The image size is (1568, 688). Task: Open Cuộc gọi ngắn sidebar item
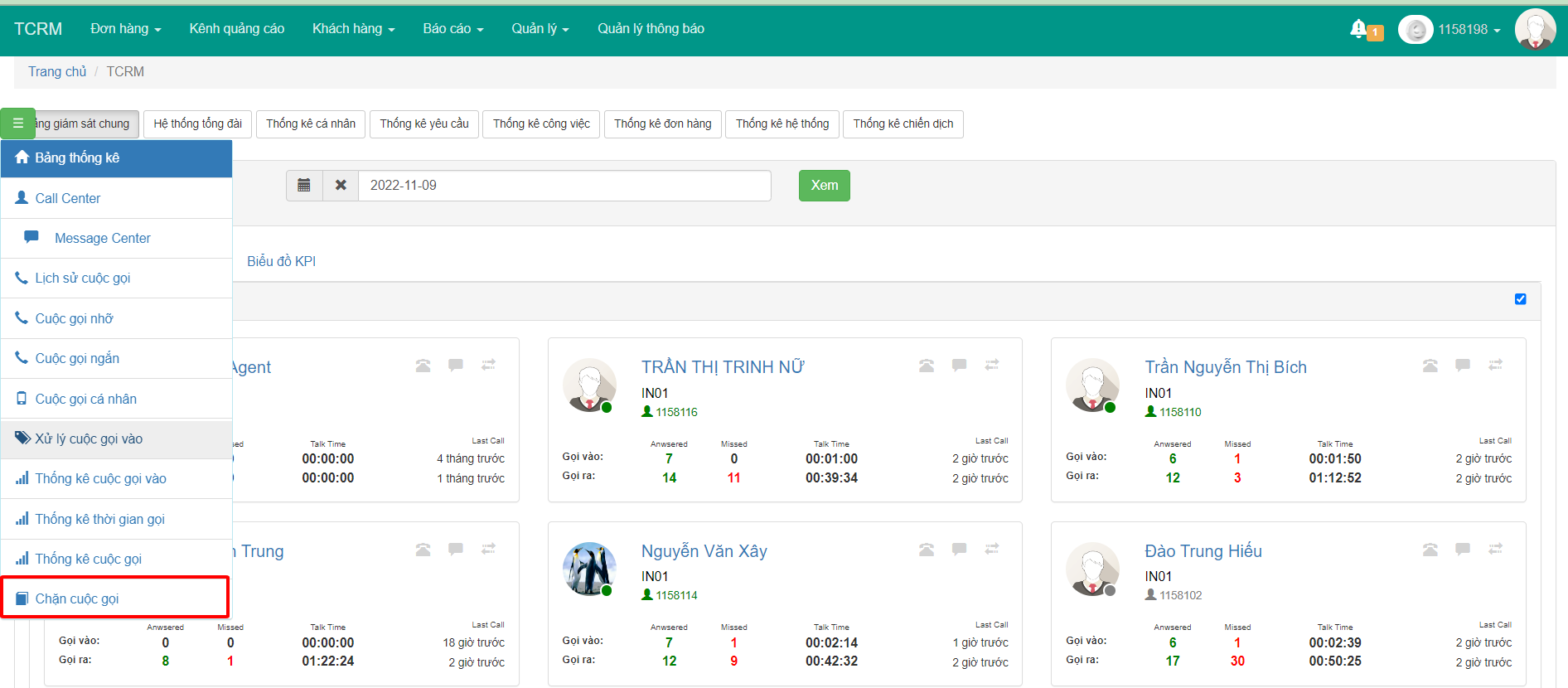click(117, 359)
